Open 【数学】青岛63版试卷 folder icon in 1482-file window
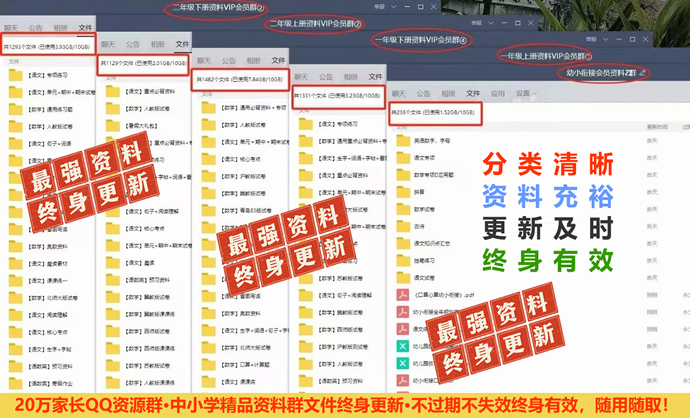The image size is (690, 418). 209,211
